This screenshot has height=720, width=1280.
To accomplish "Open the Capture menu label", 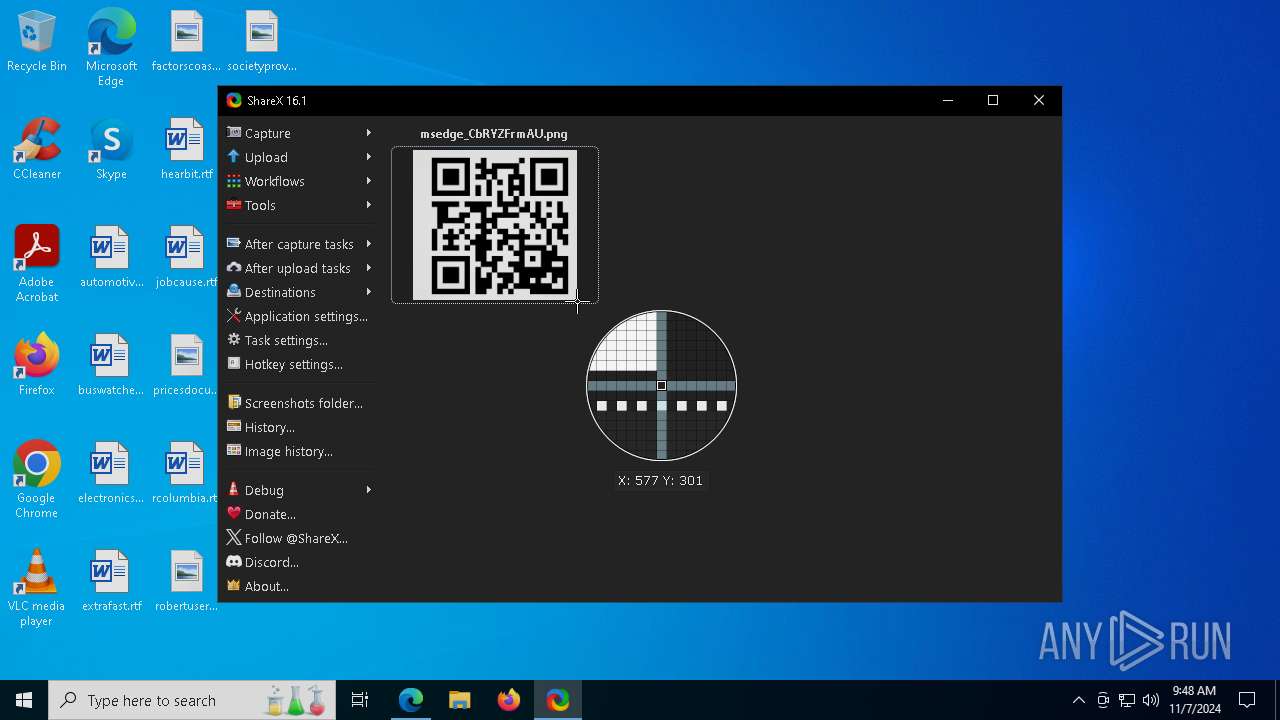I will tap(268, 133).
